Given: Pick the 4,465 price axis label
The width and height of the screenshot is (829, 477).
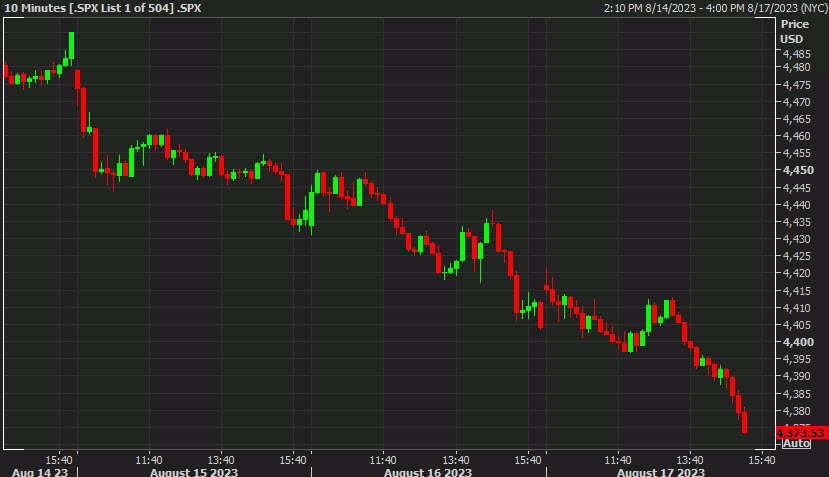Looking at the screenshot, I should (797, 119).
